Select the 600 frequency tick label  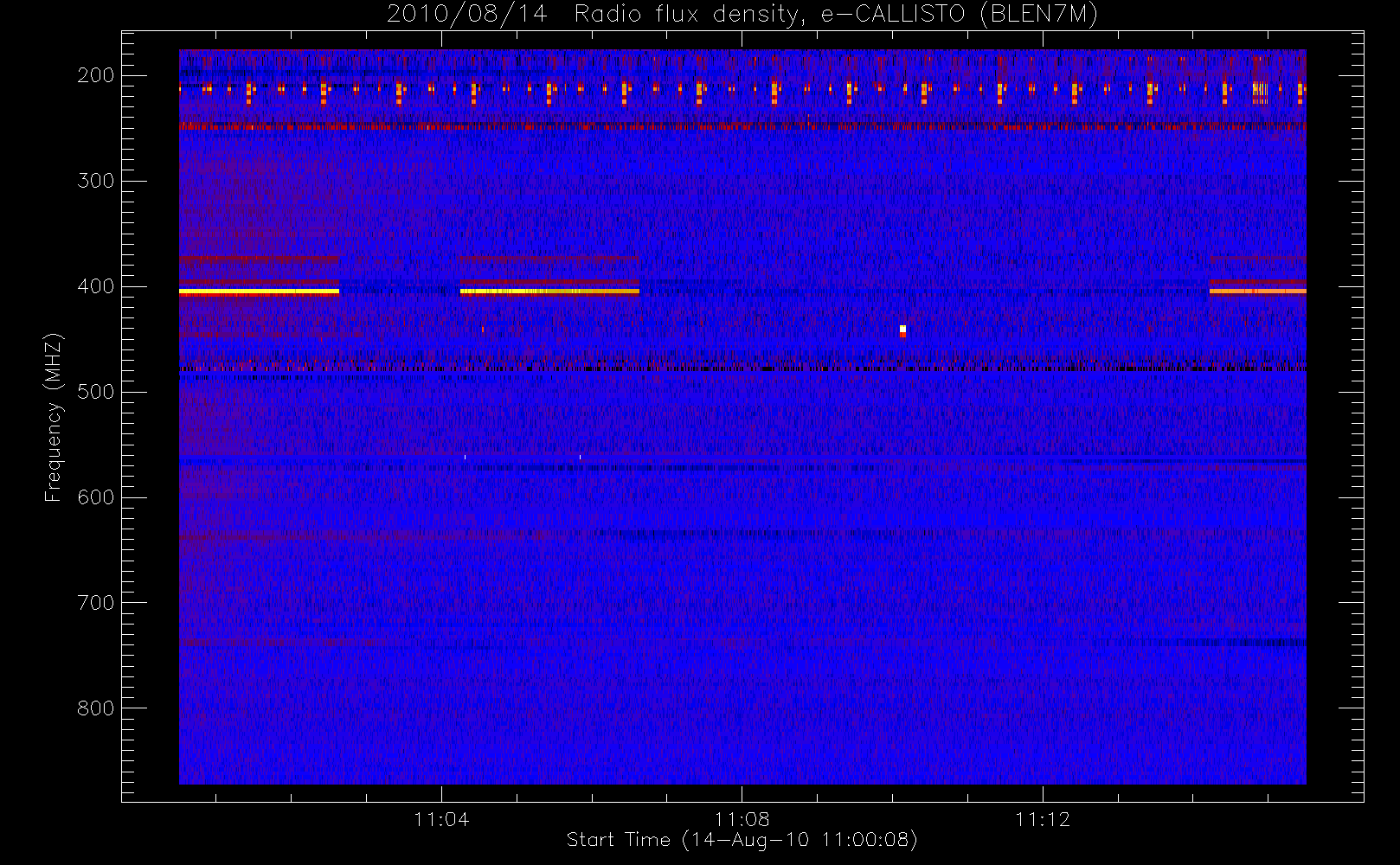click(95, 497)
